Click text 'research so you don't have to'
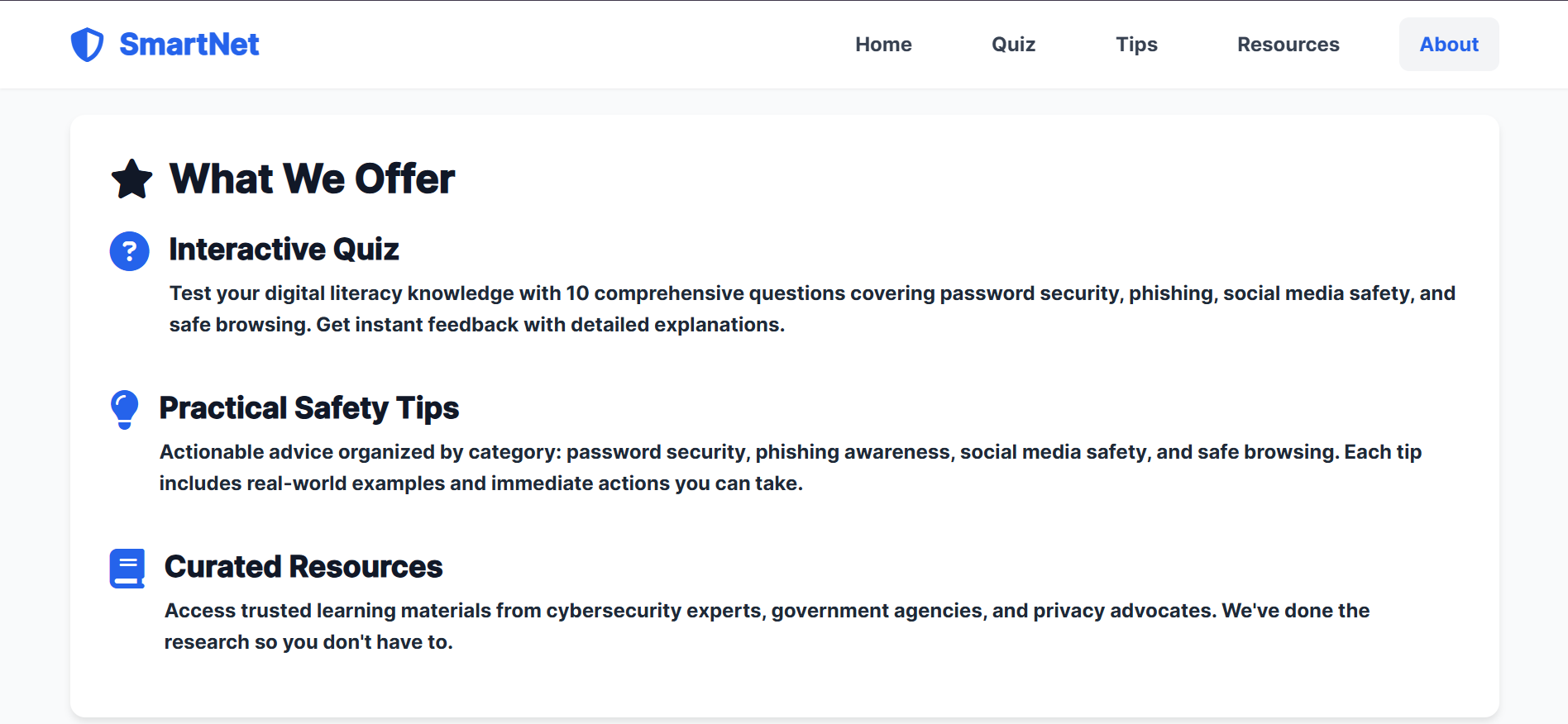Viewport: 1568px width, 724px height. coord(306,642)
